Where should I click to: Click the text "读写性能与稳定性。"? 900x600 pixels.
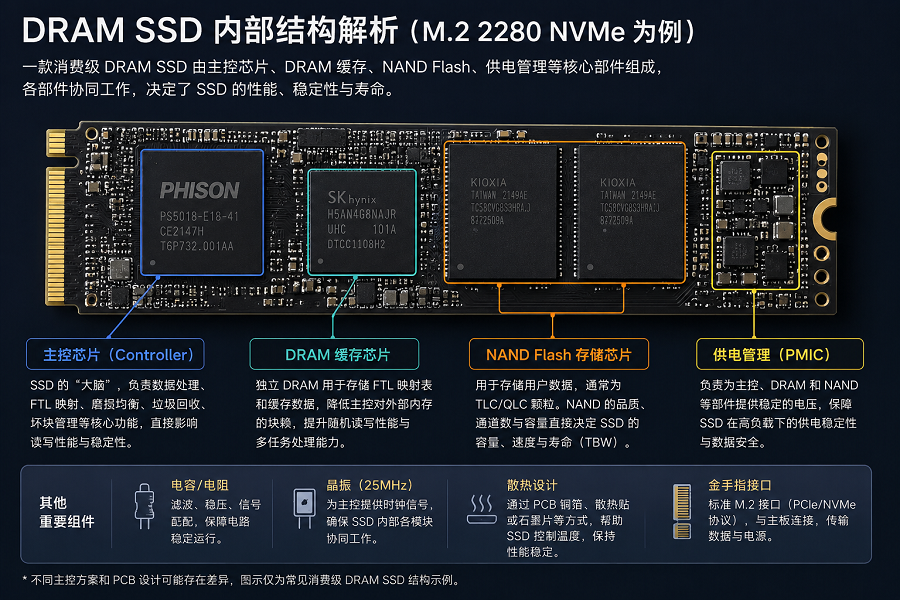(82, 442)
